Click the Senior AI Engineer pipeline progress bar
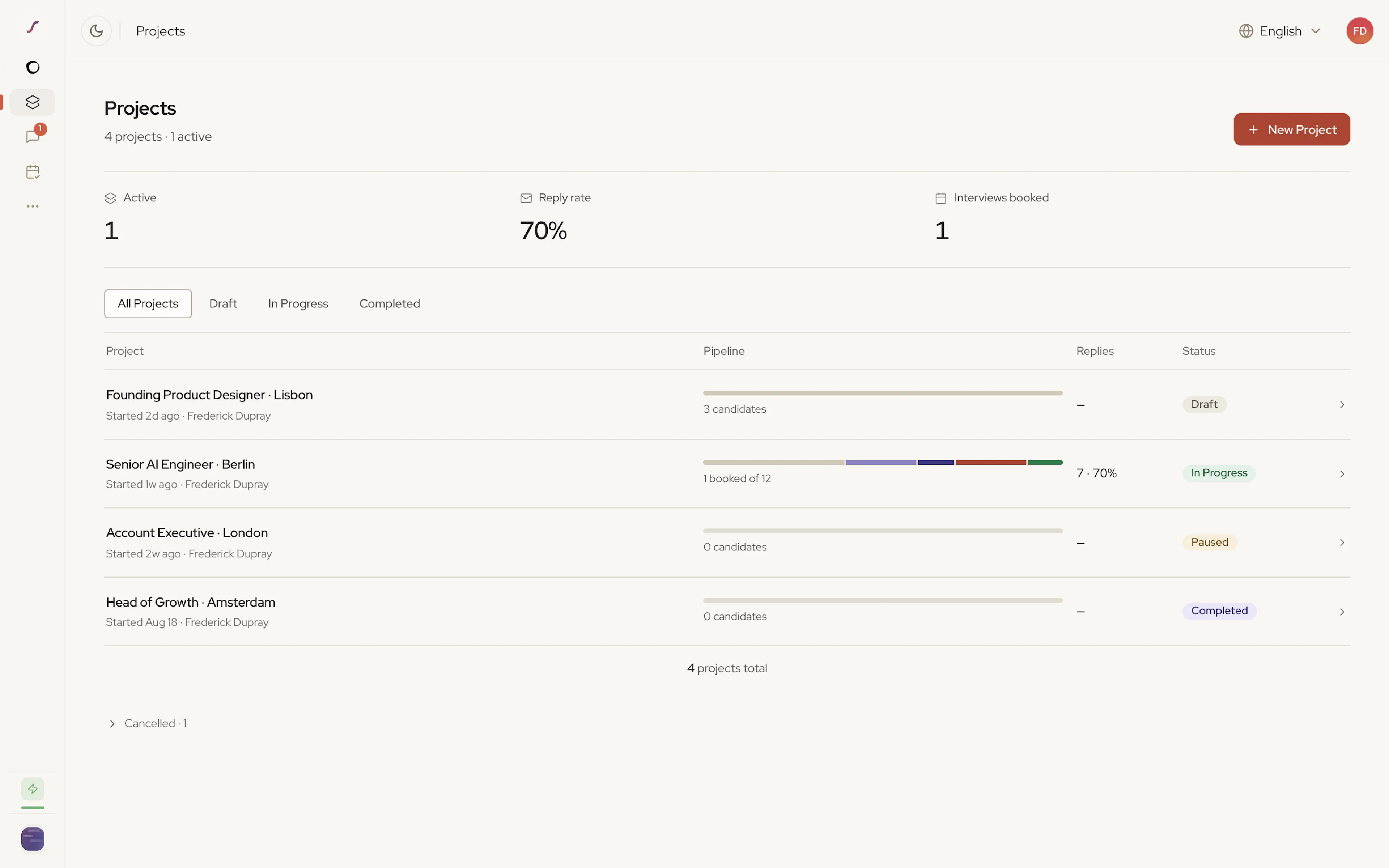This screenshot has height=868, width=1389. (883, 462)
